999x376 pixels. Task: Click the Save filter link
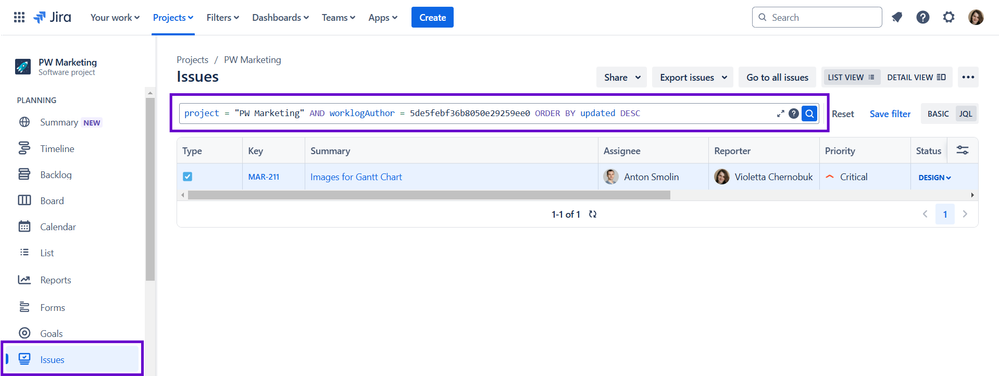(890, 114)
